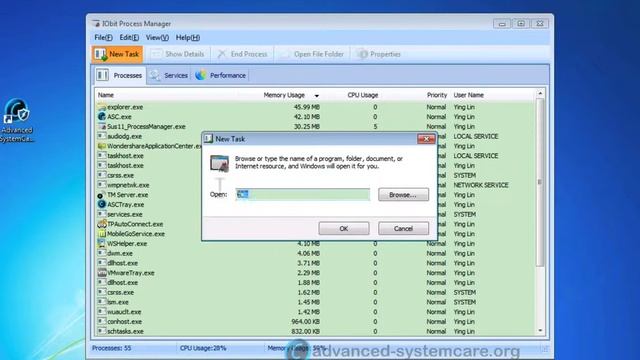Select the wuauclt.exe process
Image resolution: width=640 pixels, height=360 pixels.
pos(315,312)
